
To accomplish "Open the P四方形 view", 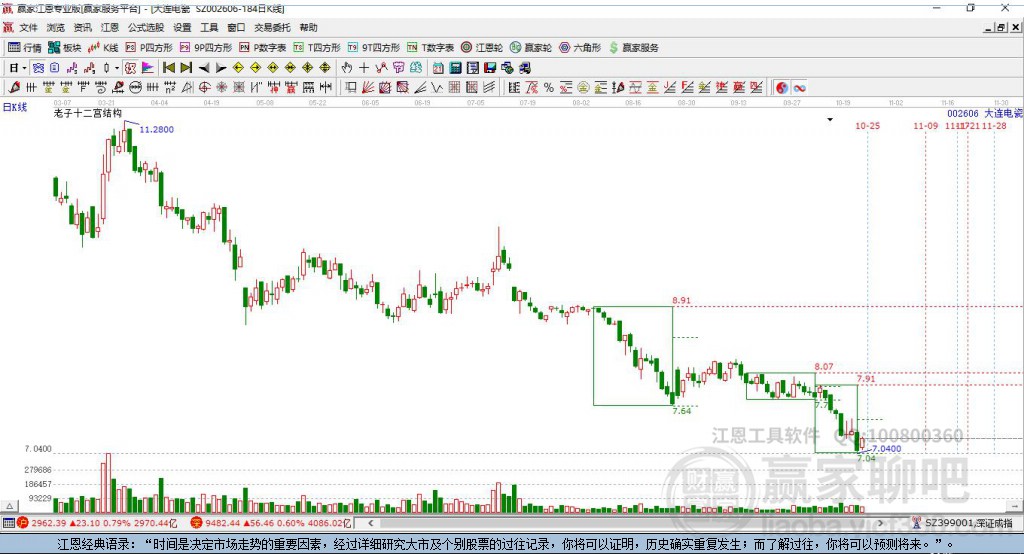I will [x=149, y=48].
